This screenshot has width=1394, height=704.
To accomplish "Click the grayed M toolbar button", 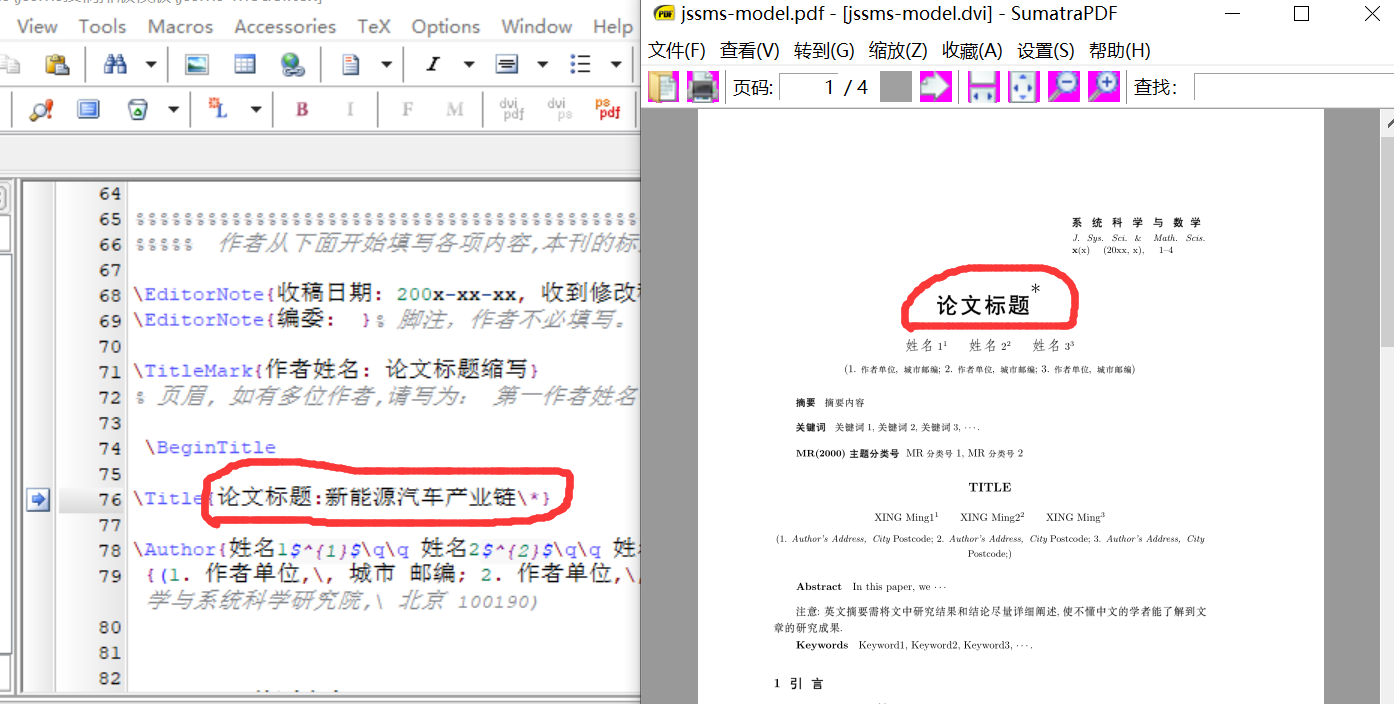I will [455, 109].
